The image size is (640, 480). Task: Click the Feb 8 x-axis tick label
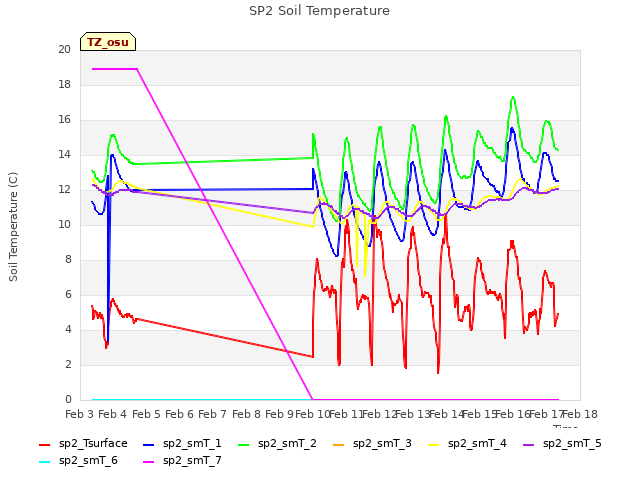(246, 414)
